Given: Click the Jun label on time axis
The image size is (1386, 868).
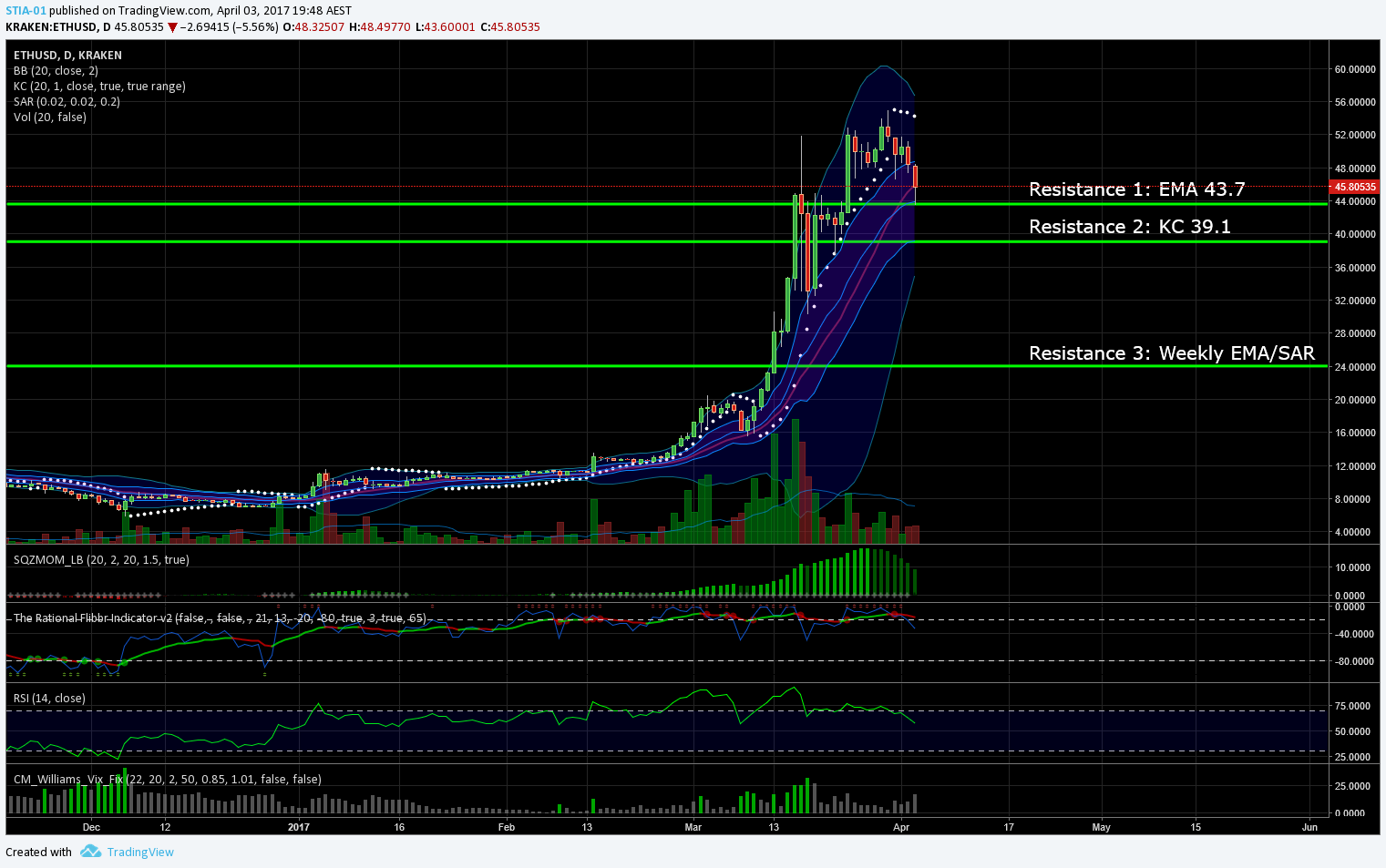Looking at the screenshot, I should (x=1309, y=828).
